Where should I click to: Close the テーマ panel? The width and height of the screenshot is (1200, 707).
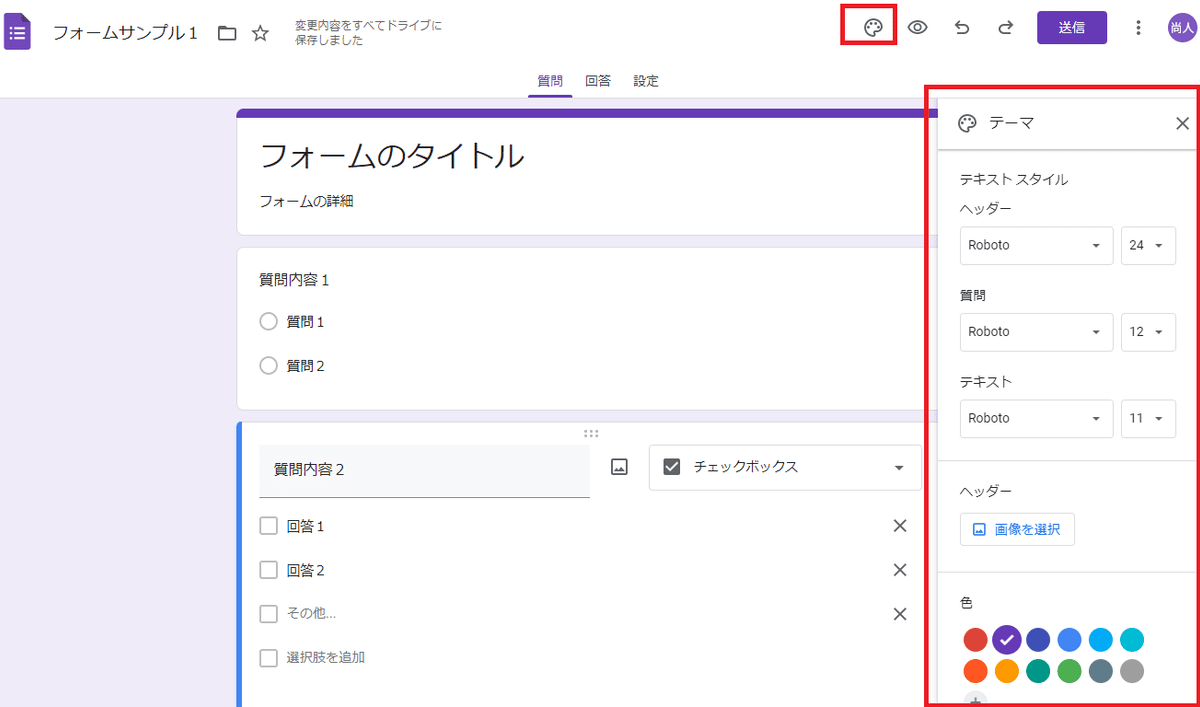[x=1182, y=124]
